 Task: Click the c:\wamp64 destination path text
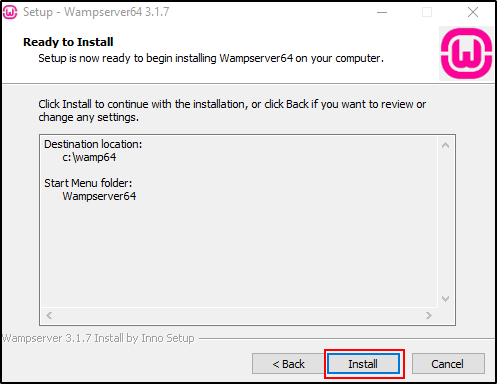point(89,157)
